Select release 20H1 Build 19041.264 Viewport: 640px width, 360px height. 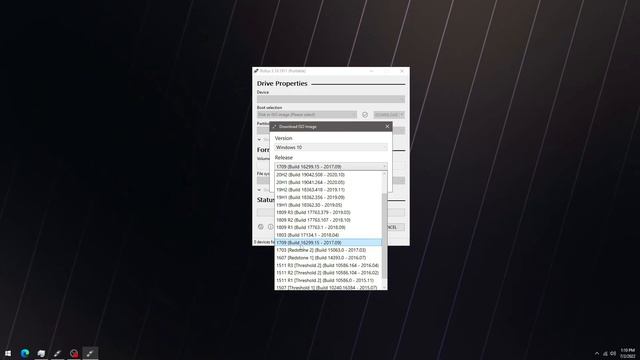tap(328, 182)
